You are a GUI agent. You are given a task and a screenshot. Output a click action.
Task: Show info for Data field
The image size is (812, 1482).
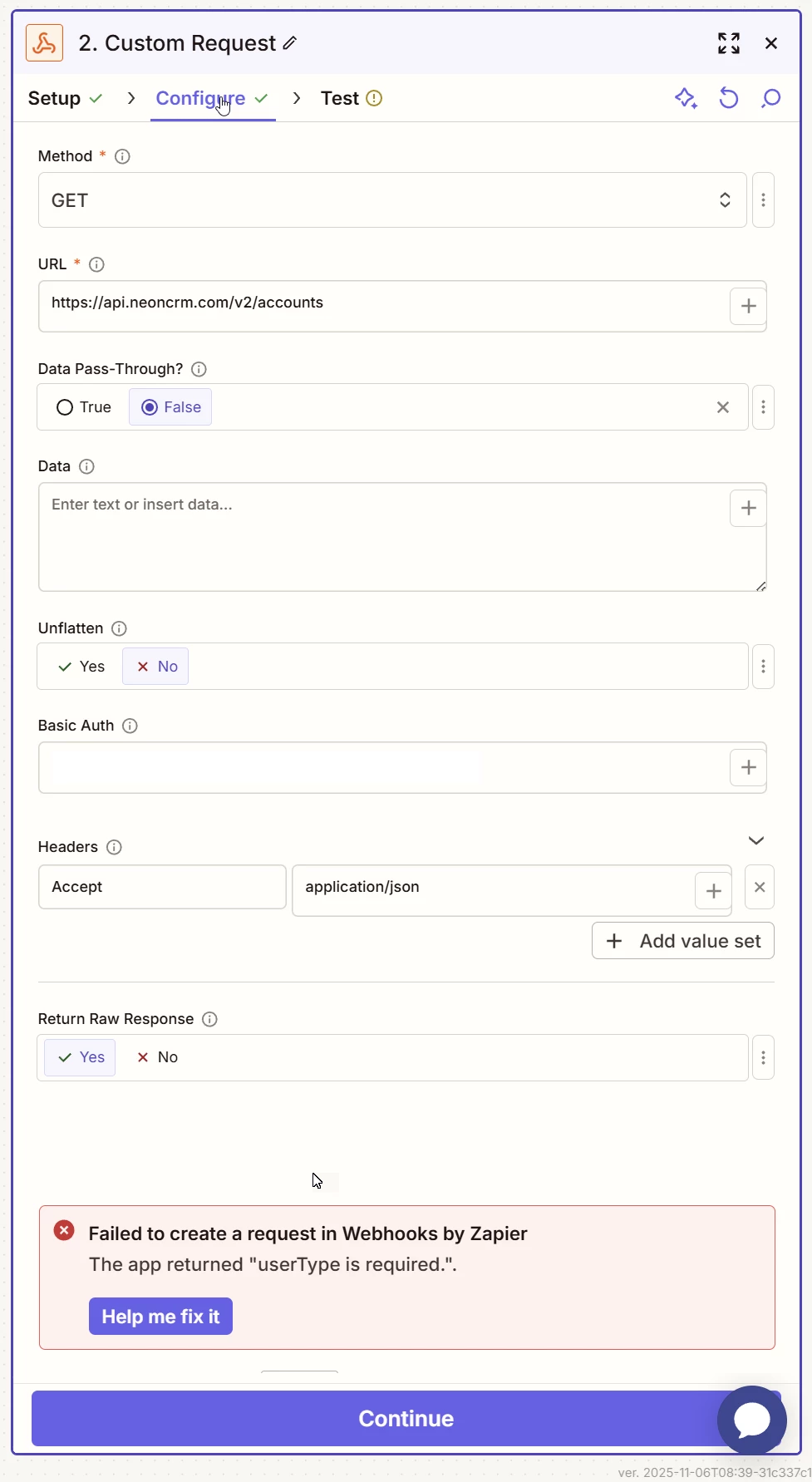[x=86, y=466]
